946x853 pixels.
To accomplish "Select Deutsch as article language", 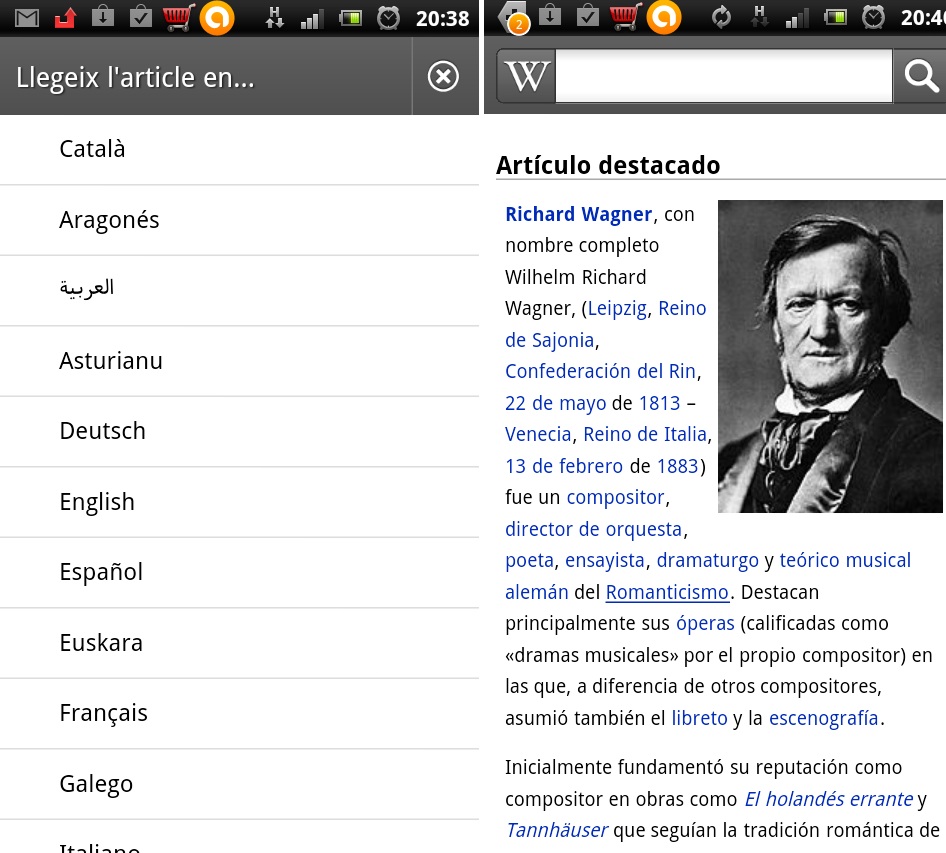I will click(x=240, y=431).
